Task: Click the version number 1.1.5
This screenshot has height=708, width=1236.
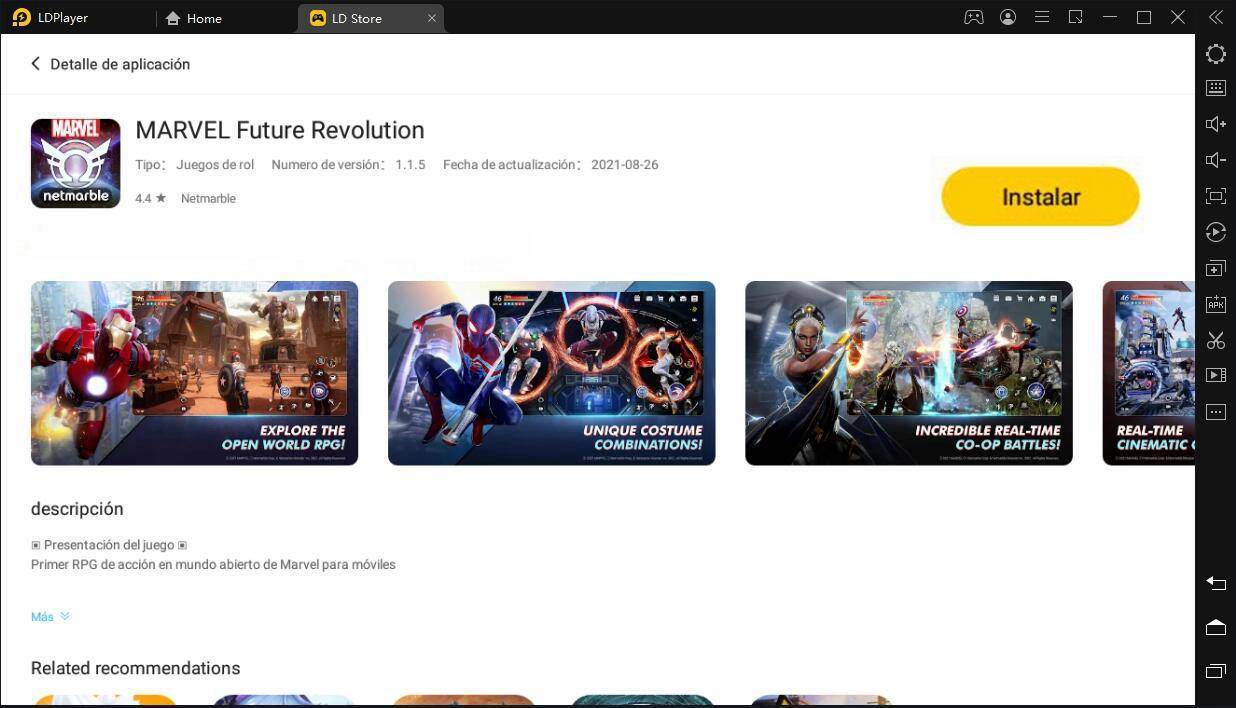Action: coord(410,165)
